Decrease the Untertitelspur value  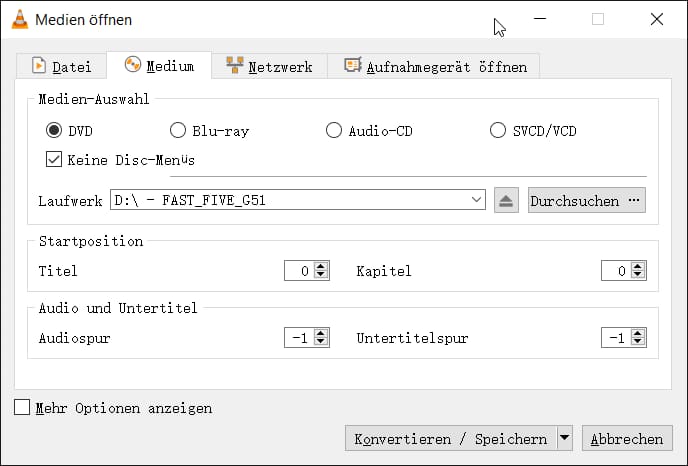[x=638, y=342]
